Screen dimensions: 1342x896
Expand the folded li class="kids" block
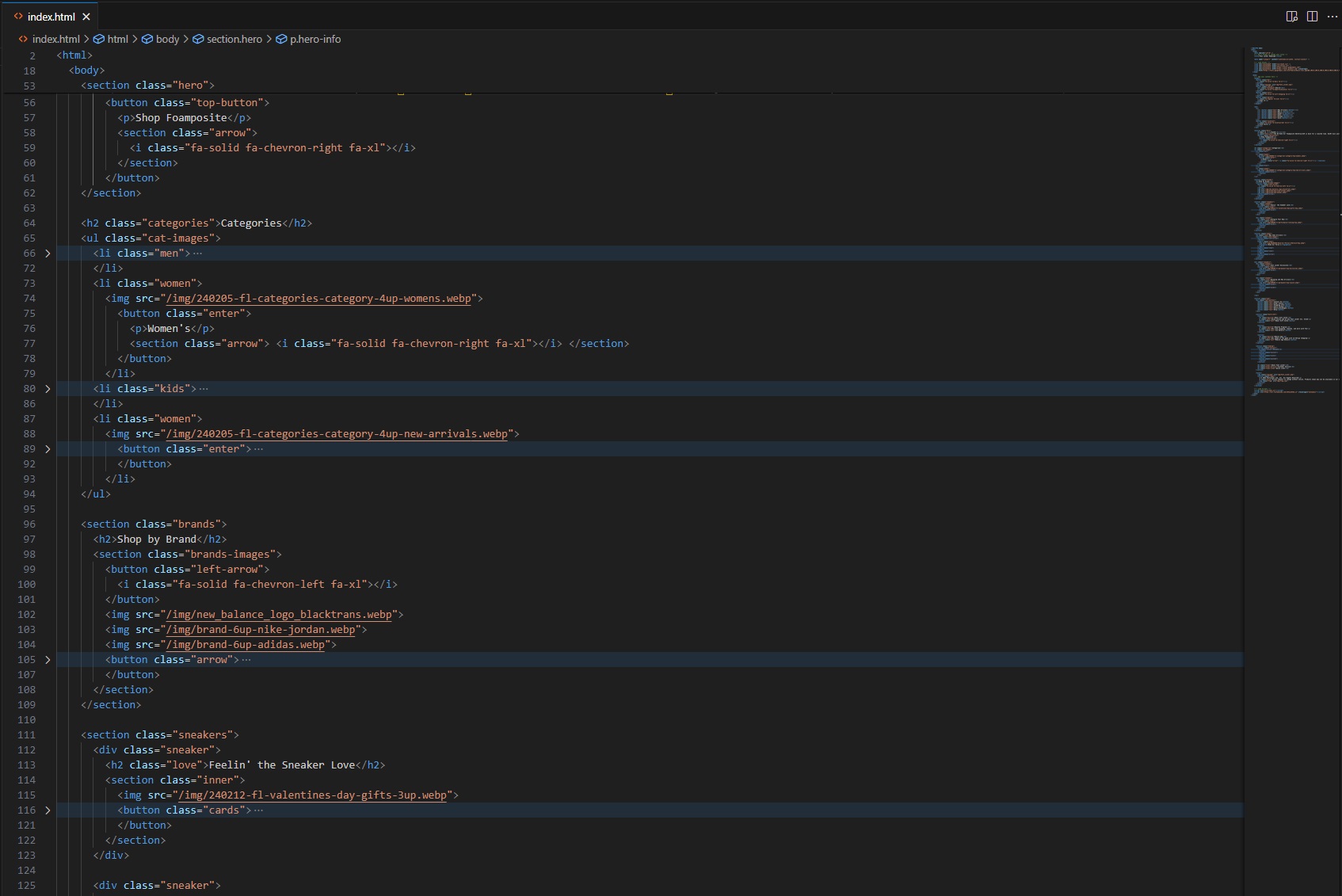pyautogui.click(x=48, y=389)
